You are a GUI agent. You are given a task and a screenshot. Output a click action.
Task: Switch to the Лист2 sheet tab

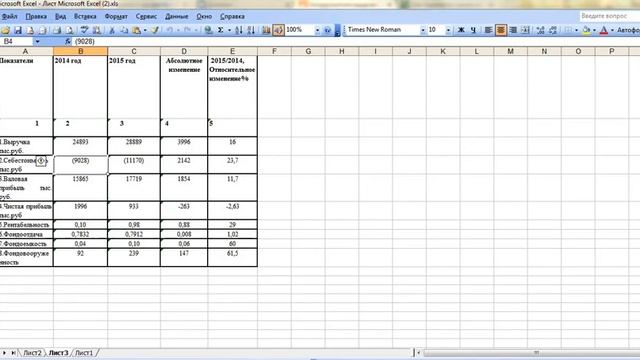coord(32,353)
